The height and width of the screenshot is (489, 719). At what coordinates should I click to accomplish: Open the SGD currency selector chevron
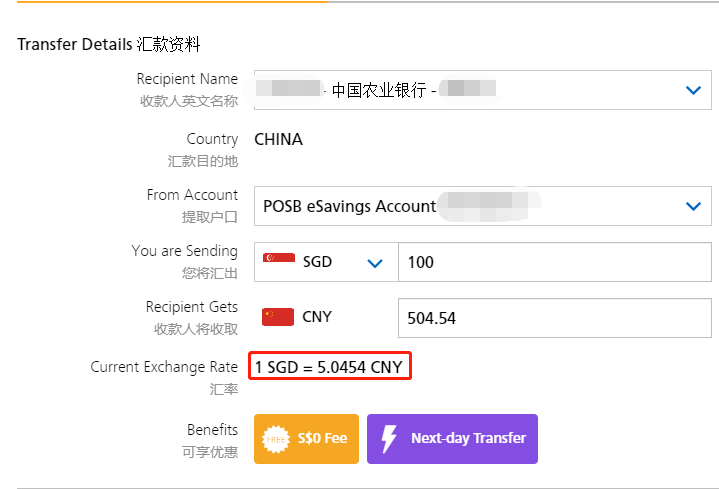[x=375, y=263]
